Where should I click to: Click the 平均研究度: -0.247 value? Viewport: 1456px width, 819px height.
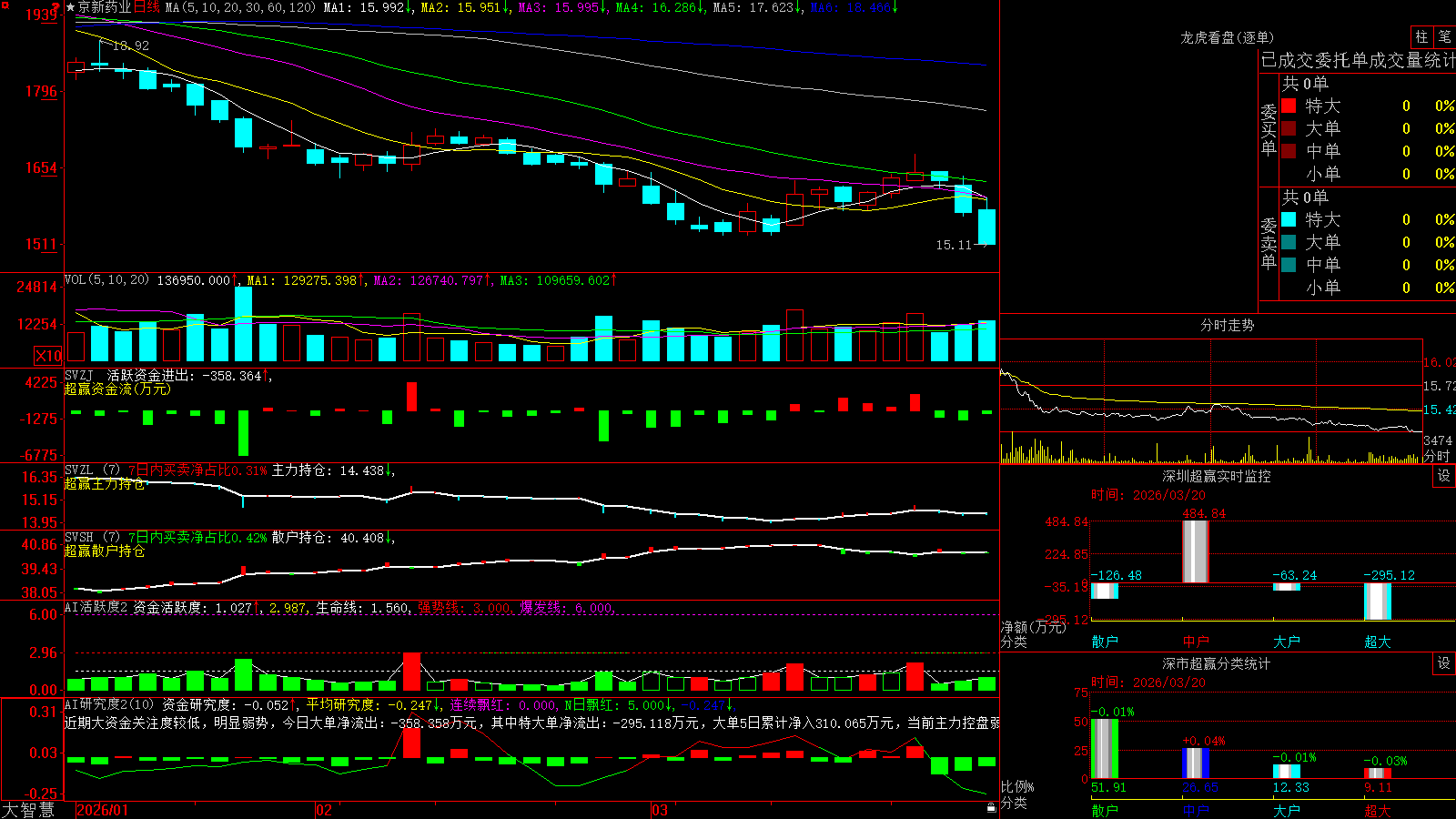coord(369,704)
